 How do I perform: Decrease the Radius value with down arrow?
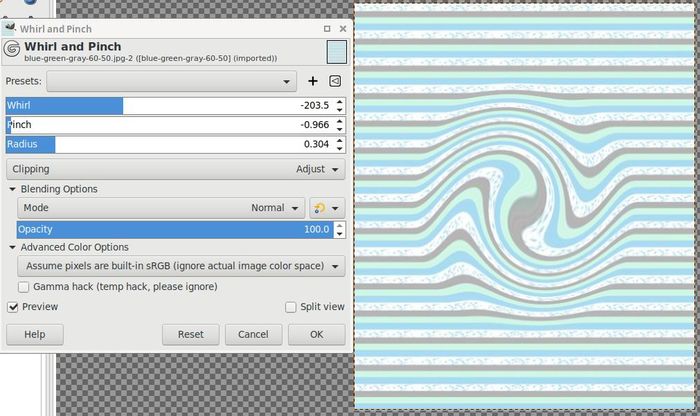pos(340,149)
